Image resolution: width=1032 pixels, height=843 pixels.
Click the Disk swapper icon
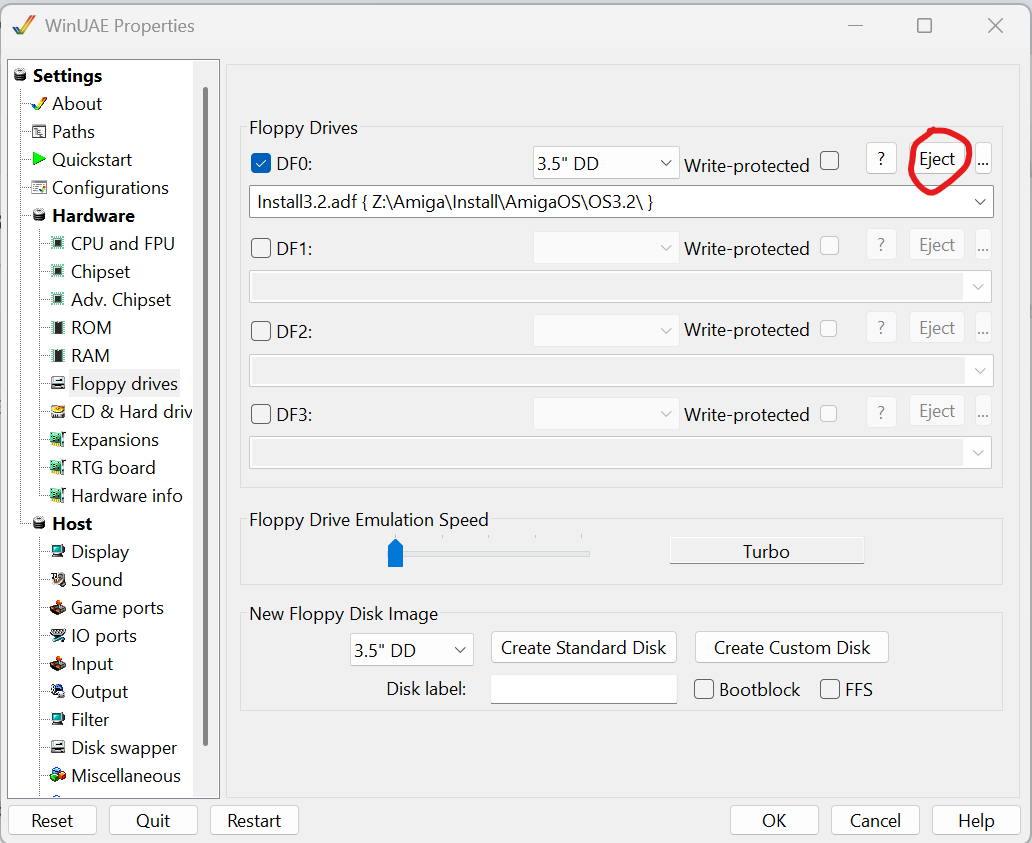tap(58, 748)
